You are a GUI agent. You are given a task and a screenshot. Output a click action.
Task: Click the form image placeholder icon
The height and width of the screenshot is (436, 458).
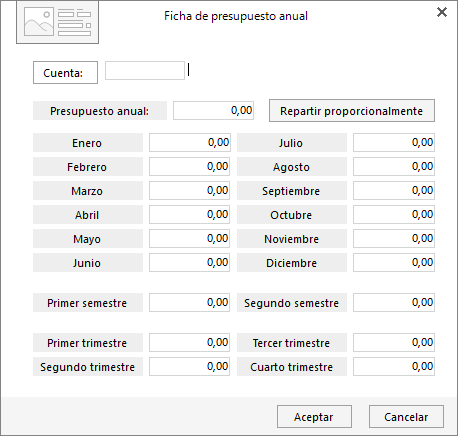(x=57, y=22)
